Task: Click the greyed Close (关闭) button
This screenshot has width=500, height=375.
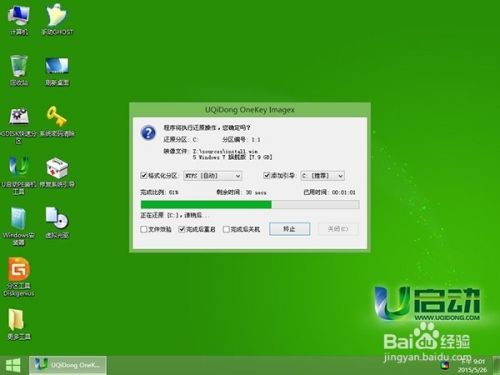Action: (x=338, y=229)
